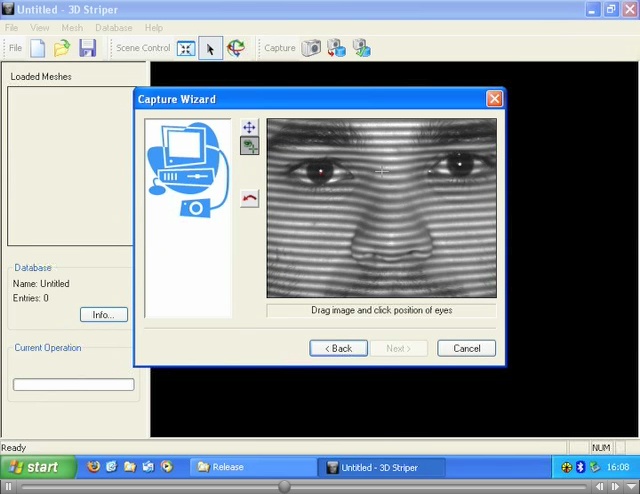Click the network tray icon beside clock
640x494 pixels.
pos(595,467)
